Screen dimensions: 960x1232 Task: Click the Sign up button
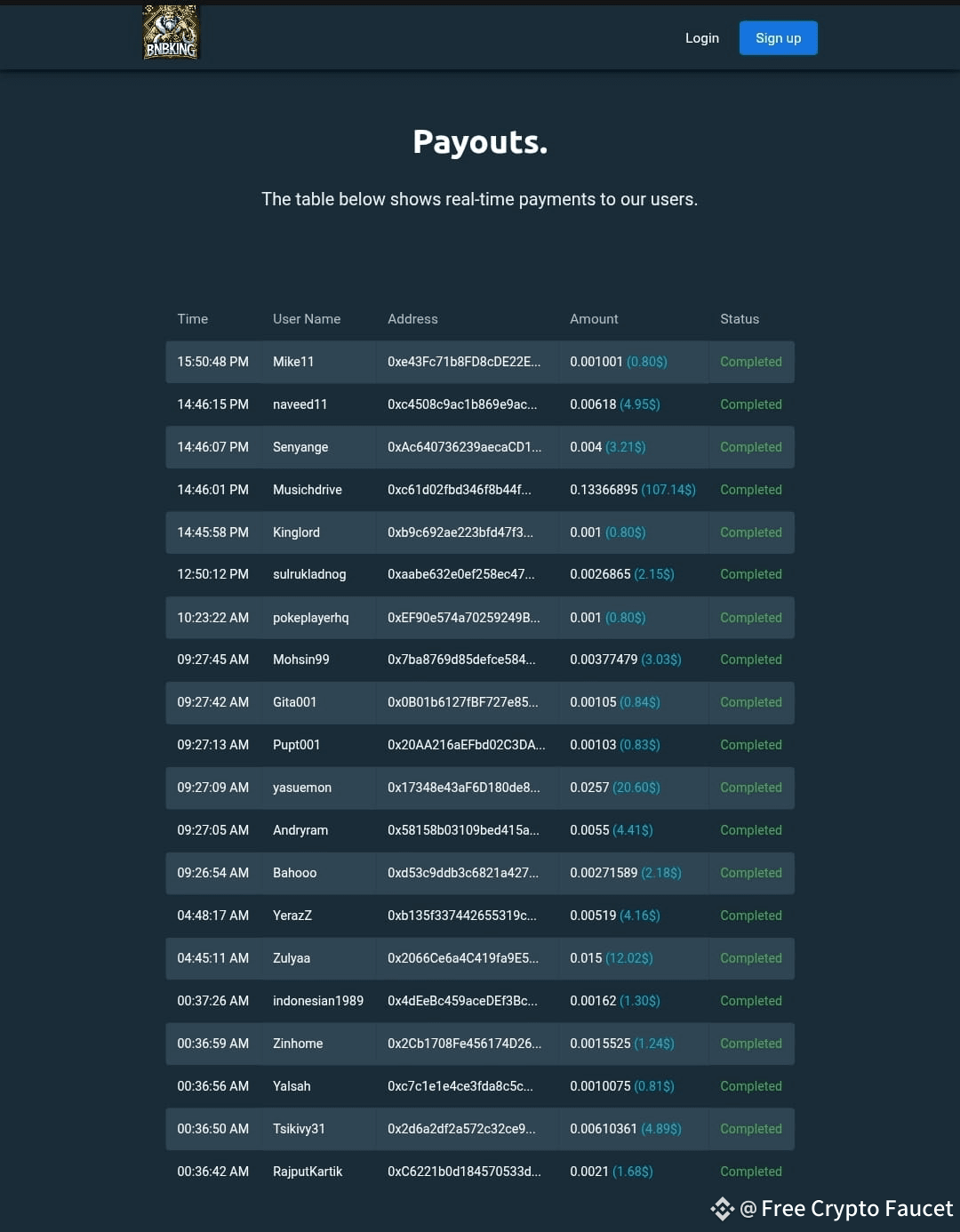pos(778,38)
